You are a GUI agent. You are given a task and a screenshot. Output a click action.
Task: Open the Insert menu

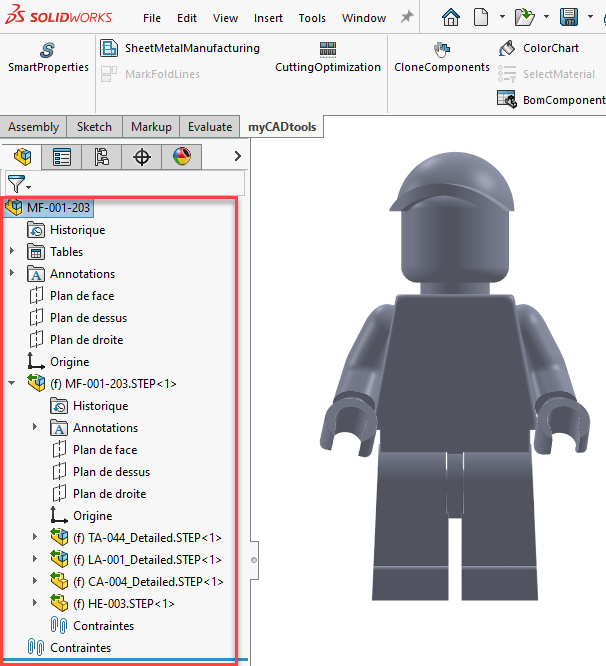[x=268, y=18]
